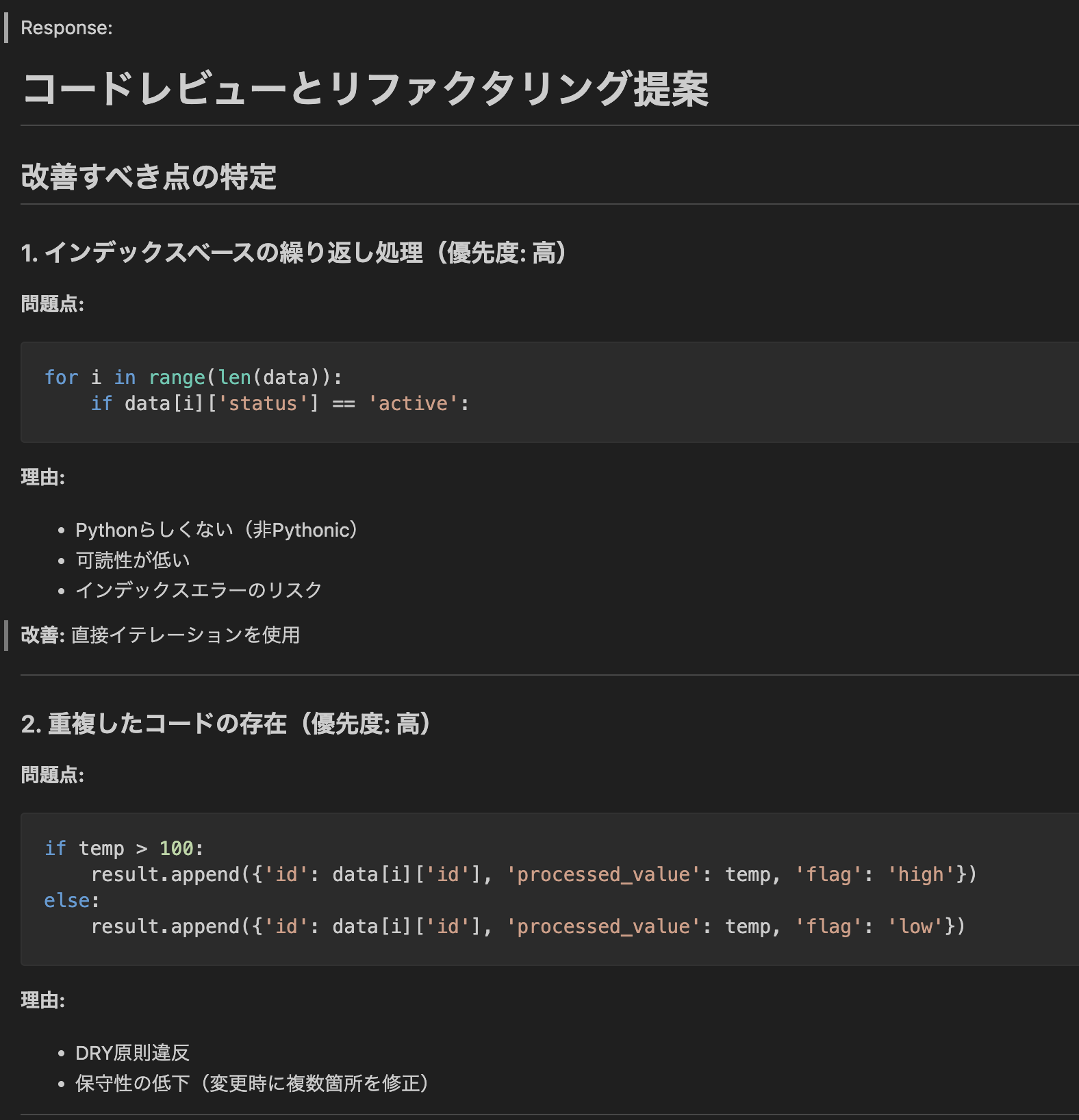Click the result.append line ending with 'low'
This screenshot has width=1079, height=1120.
click(x=528, y=926)
